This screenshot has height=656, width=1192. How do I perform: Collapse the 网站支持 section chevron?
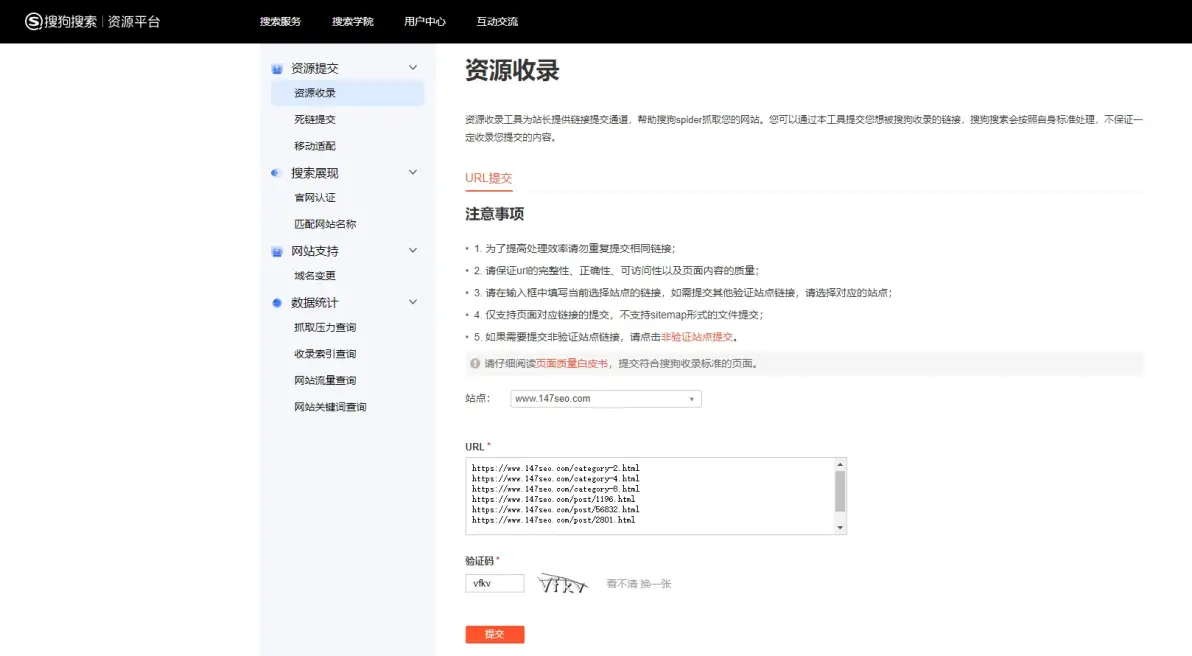coord(413,250)
